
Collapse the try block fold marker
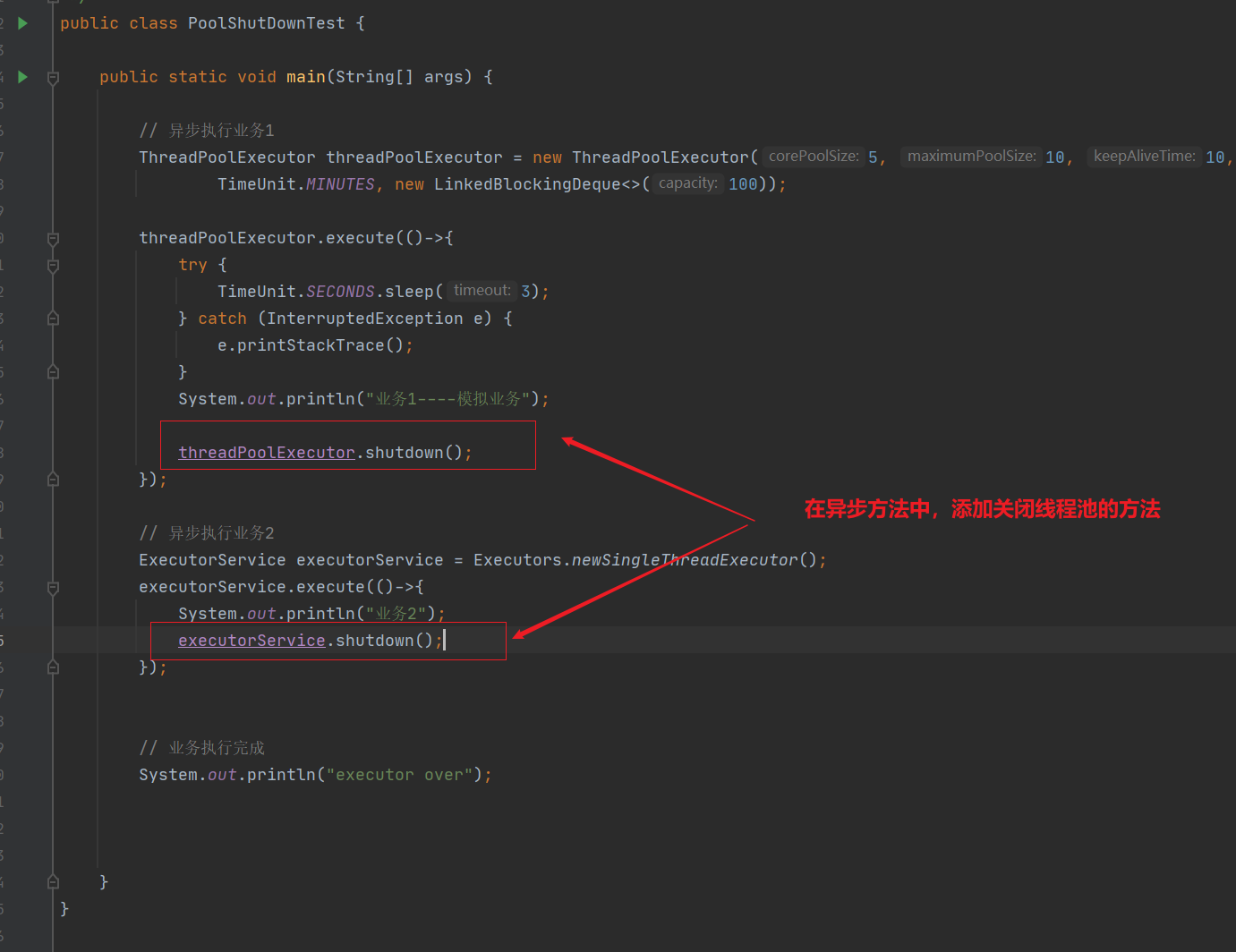[53, 266]
